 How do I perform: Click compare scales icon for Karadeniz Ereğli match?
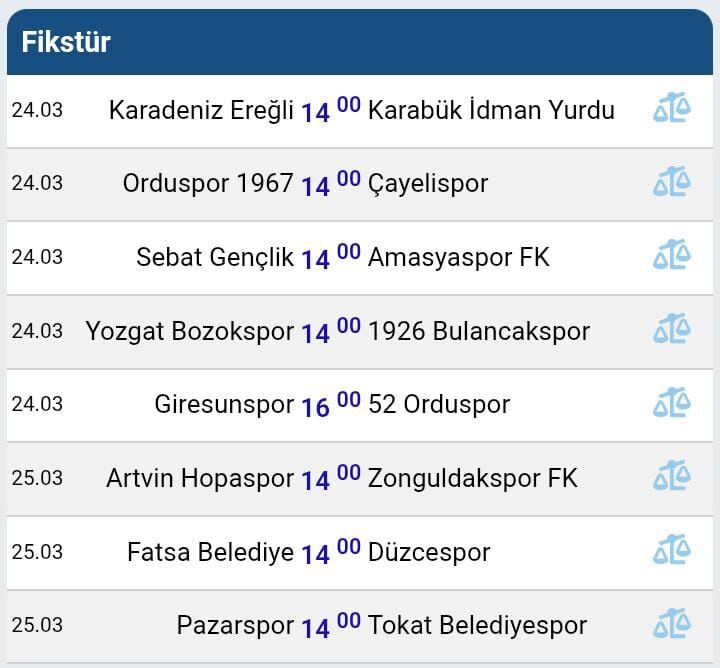pos(671,108)
